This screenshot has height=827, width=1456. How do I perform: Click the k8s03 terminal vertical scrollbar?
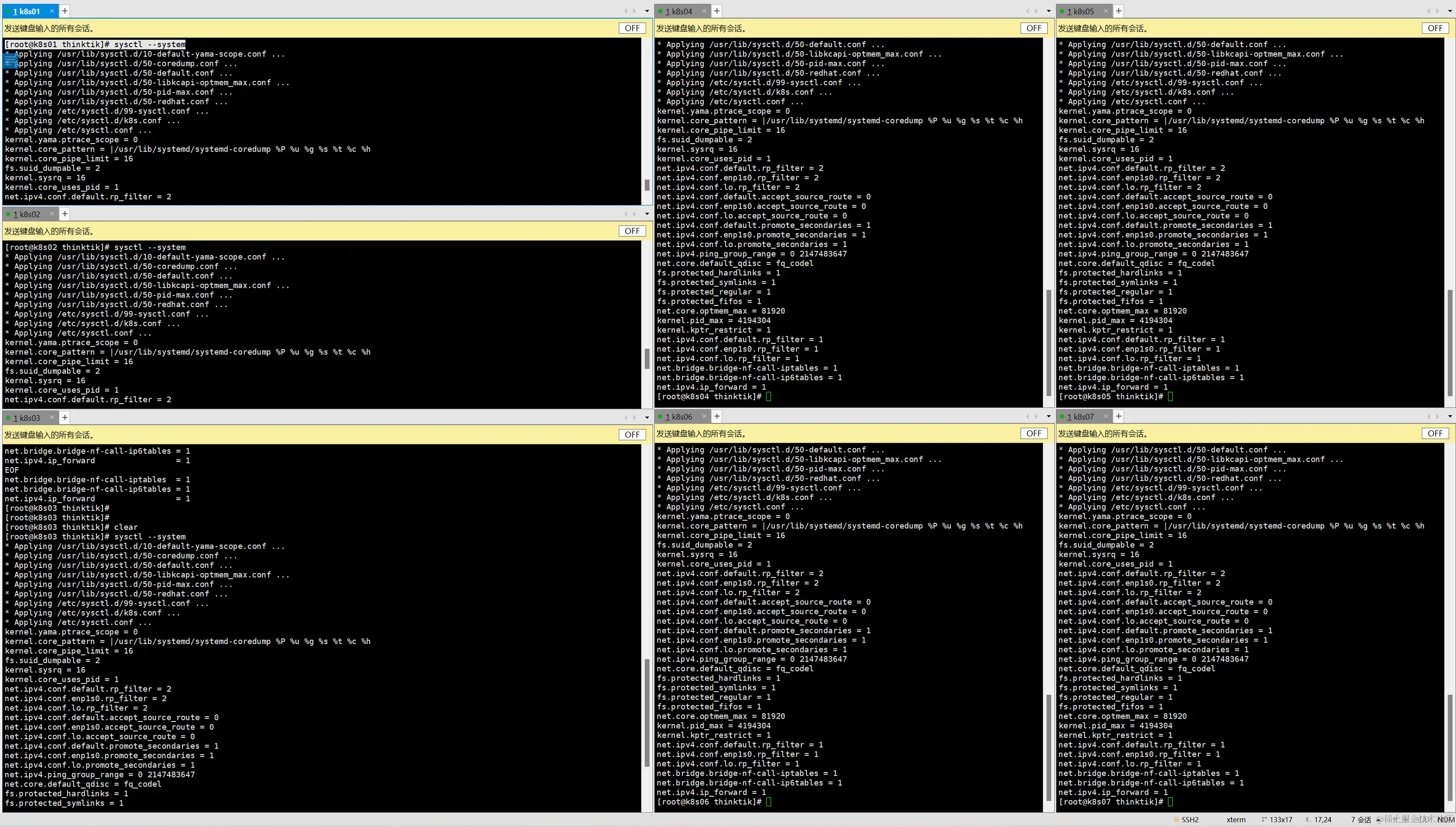(x=647, y=713)
